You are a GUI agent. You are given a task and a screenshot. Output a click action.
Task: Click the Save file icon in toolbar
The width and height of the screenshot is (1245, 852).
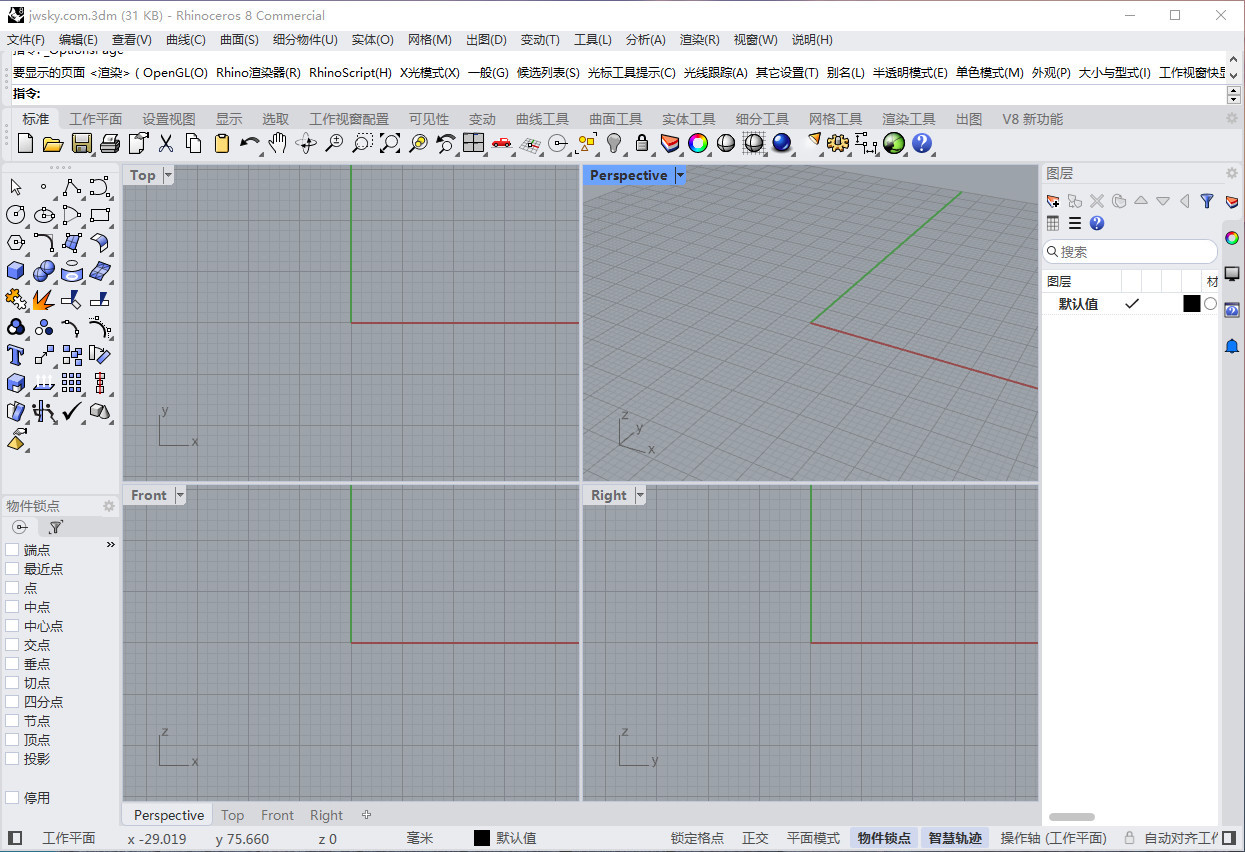81,143
